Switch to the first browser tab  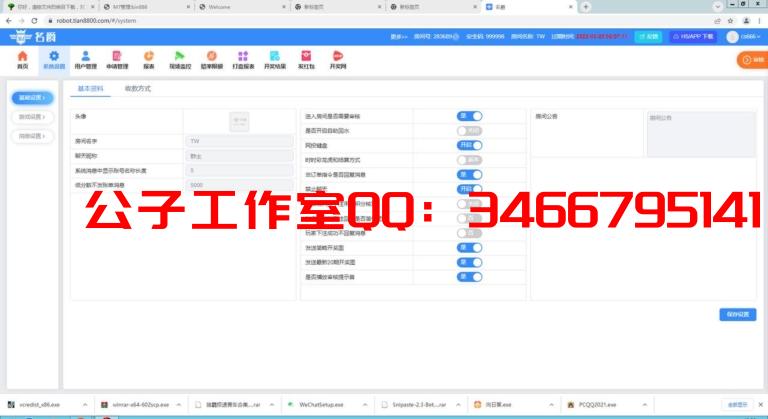click(51, 7)
